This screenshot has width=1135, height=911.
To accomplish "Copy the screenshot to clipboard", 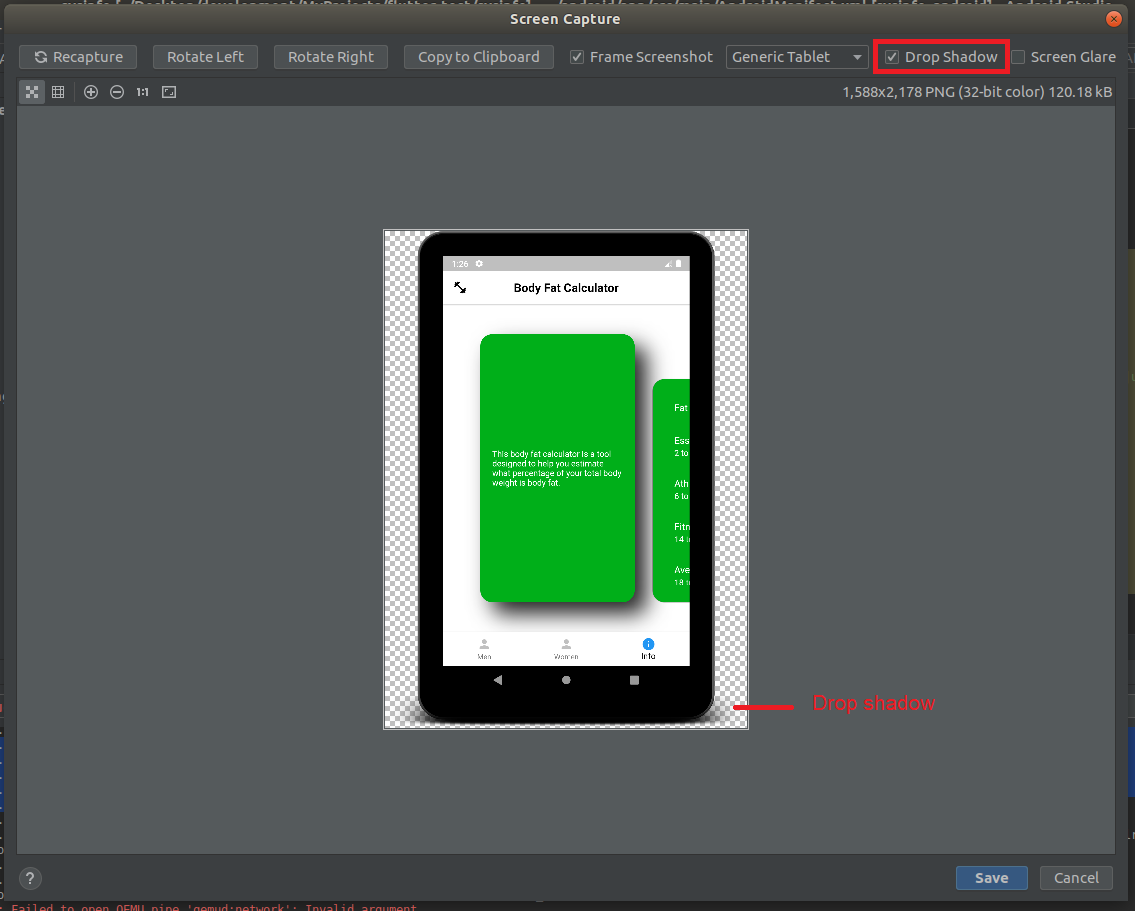I will [478, 57].
